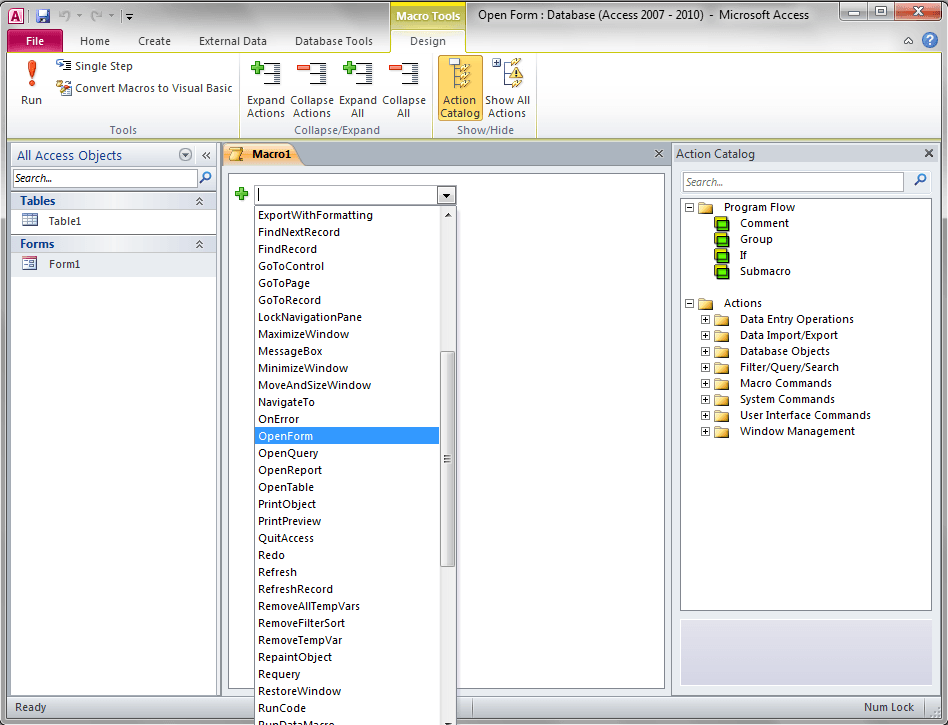Run the macro with the exclamation icon
Screen dimensions: 948x725
point(31,83)
